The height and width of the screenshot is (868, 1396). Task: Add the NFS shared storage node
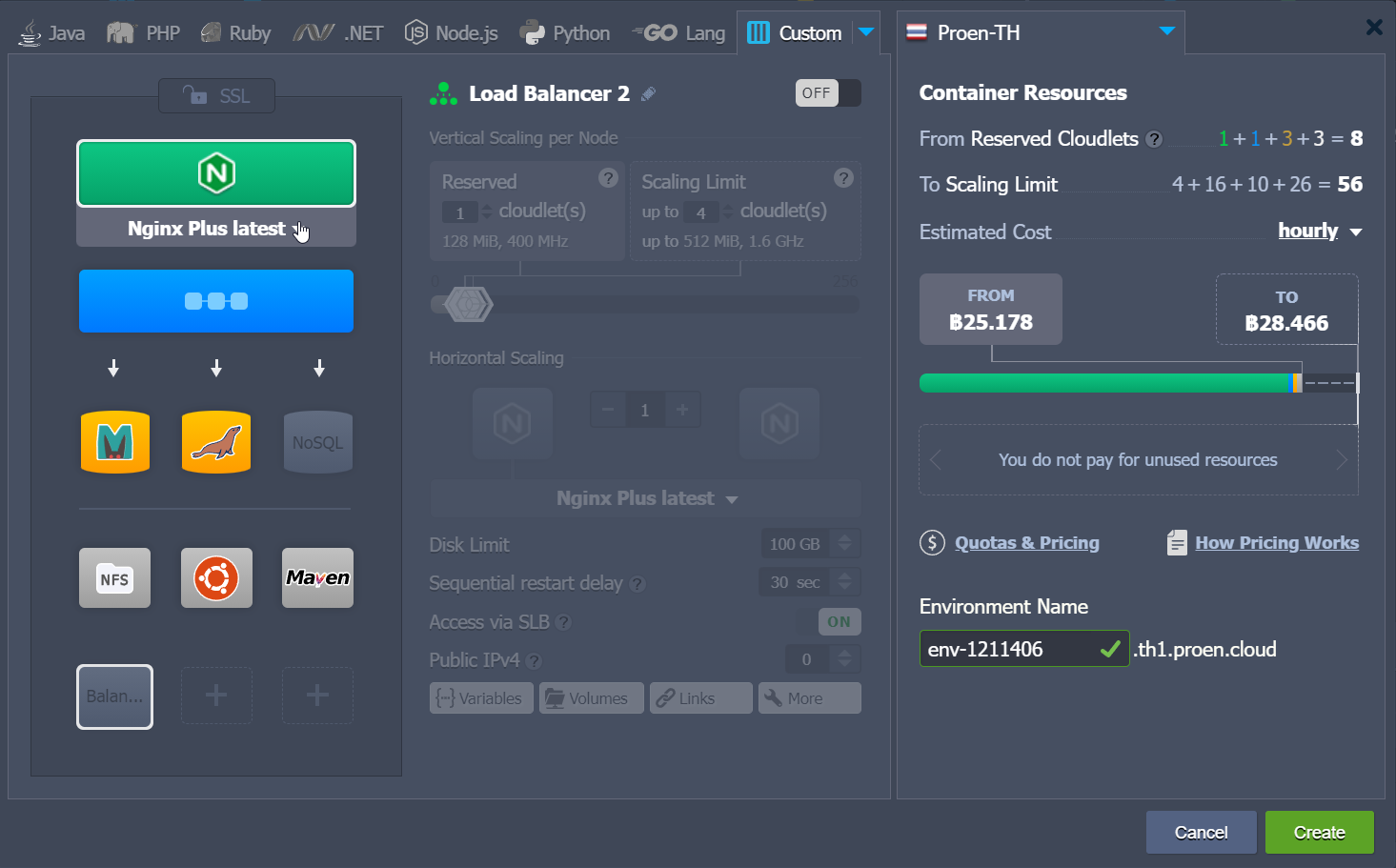click(114, 578)
